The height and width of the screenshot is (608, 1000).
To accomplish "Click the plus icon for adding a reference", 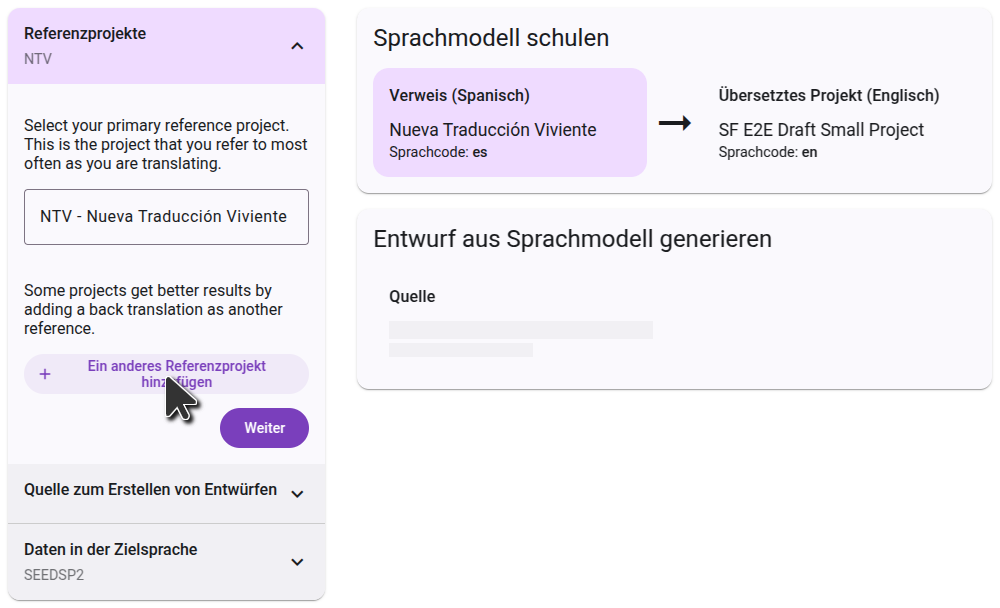I will pos(45,374).
